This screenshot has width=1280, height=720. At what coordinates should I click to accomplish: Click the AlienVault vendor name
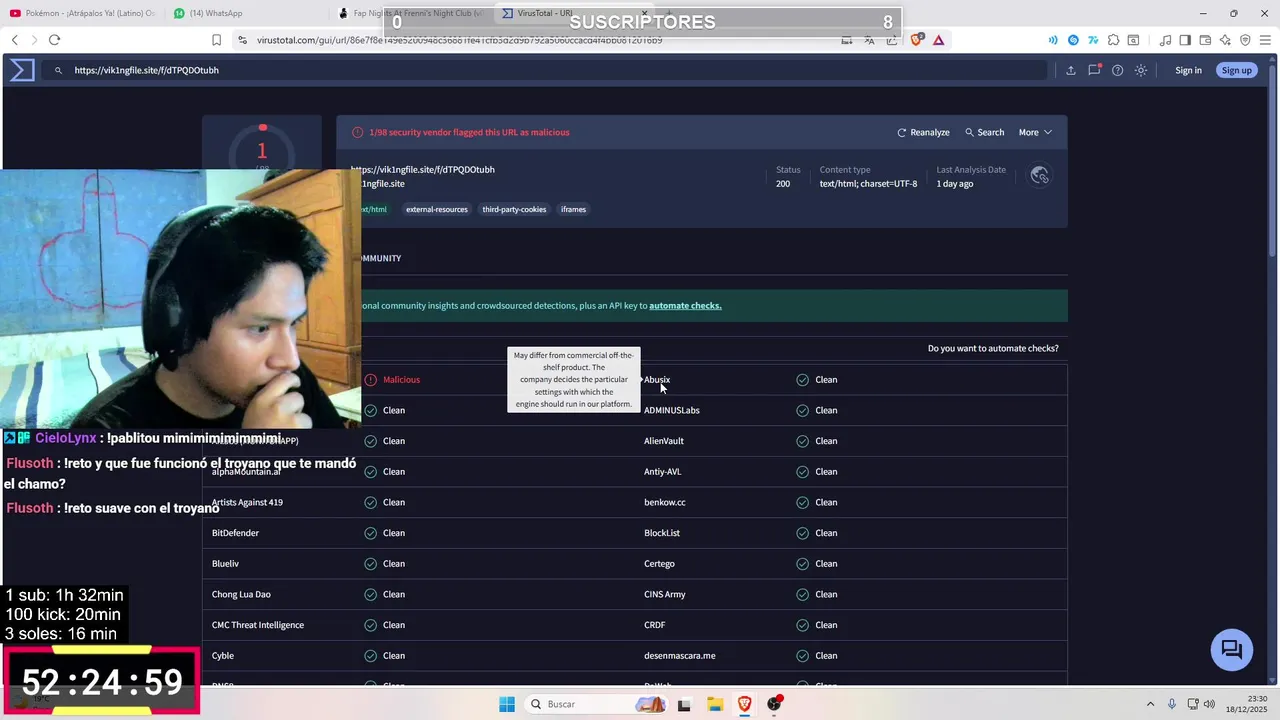(664, 441)
